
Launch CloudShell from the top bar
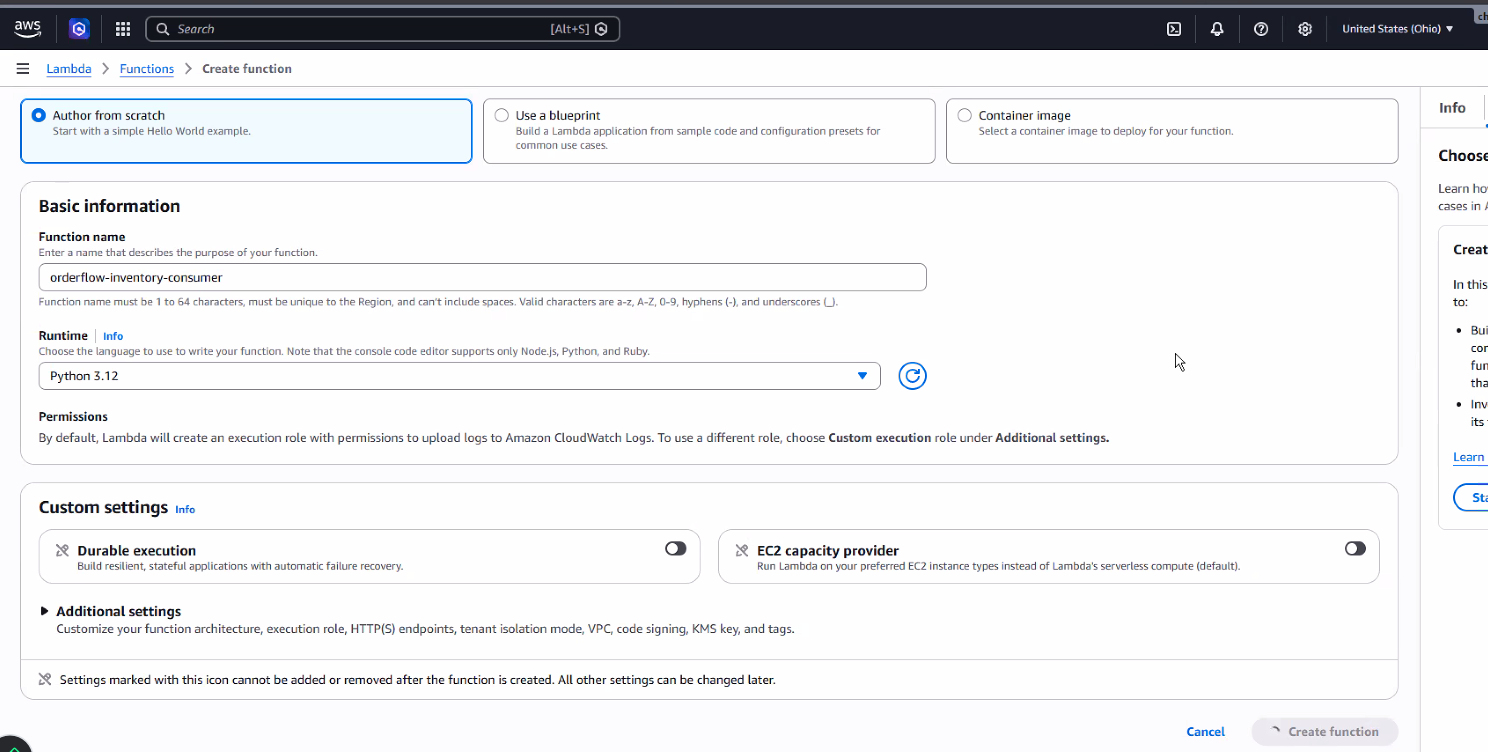[1174, 29]
